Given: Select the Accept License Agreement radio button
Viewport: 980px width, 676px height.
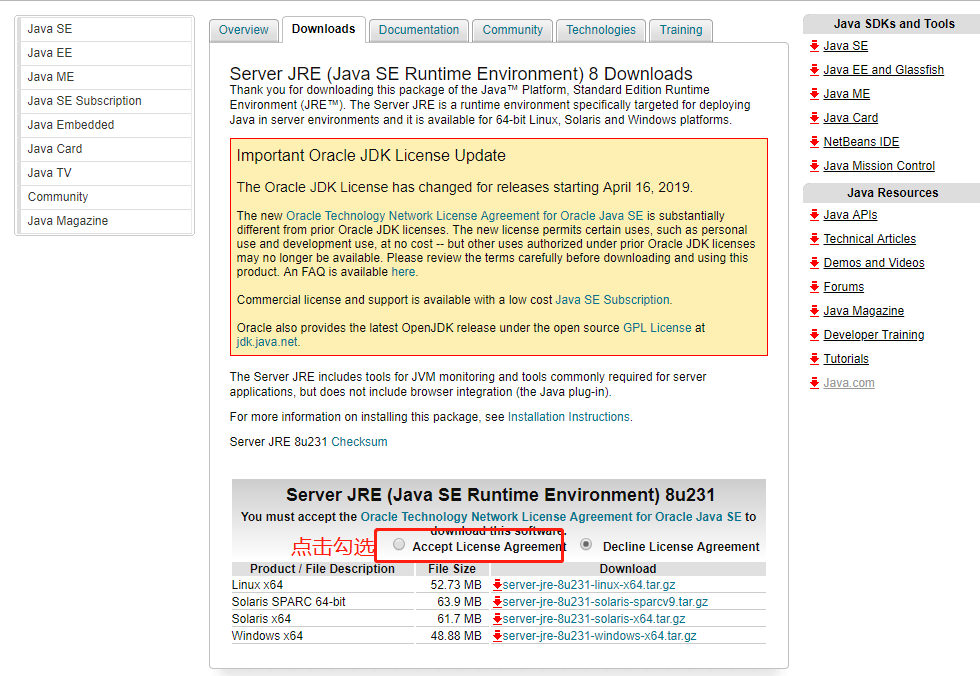Looking at the screenshot, I should click(x=399, y=544).
